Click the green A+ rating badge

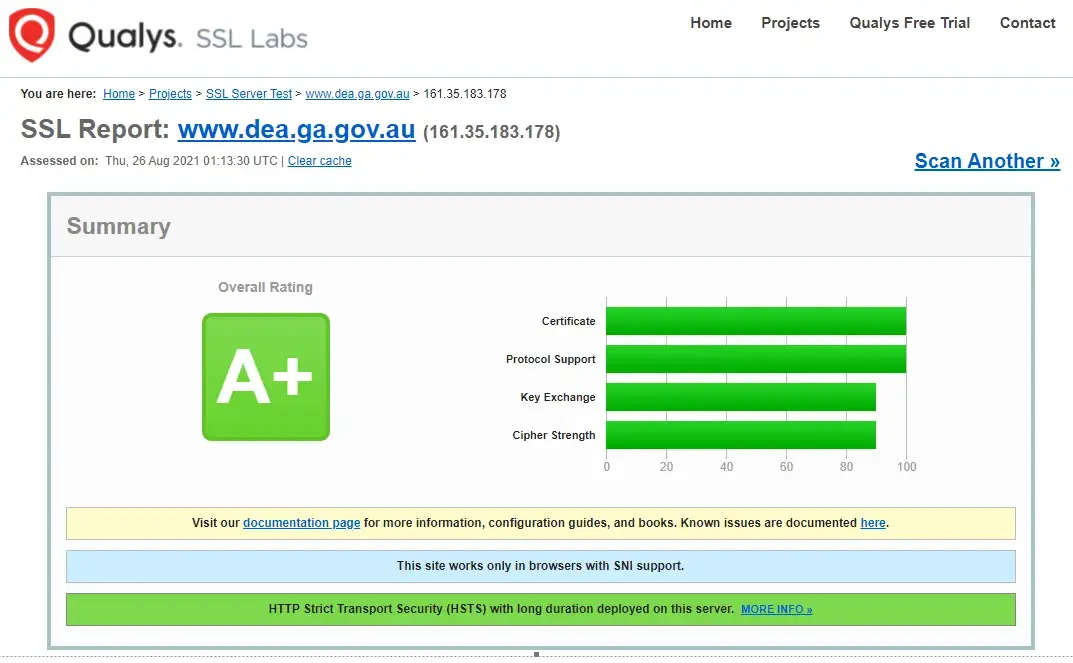[x=265, y=376]
